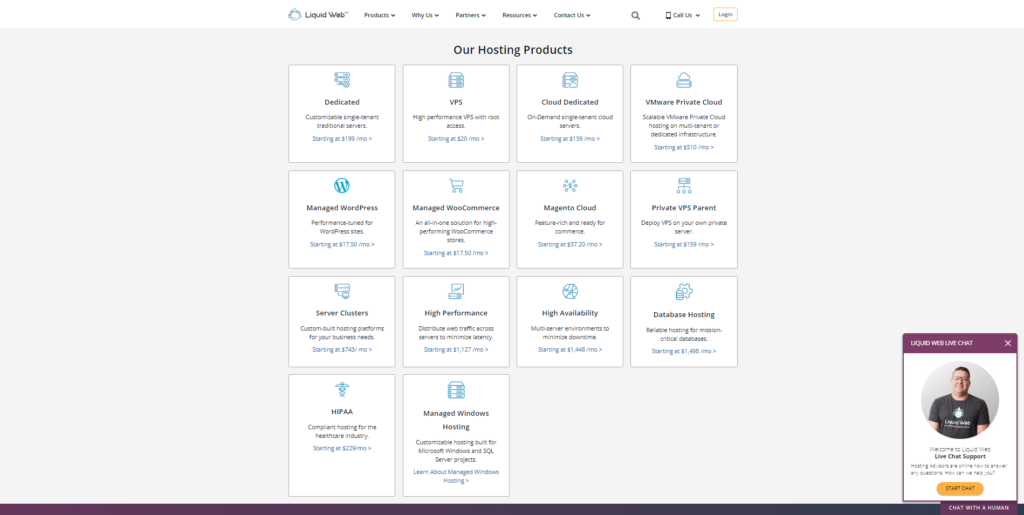Click the Chat With a Human tab
This screenshot has width=1024, height=515.
[x=978, y=508]
